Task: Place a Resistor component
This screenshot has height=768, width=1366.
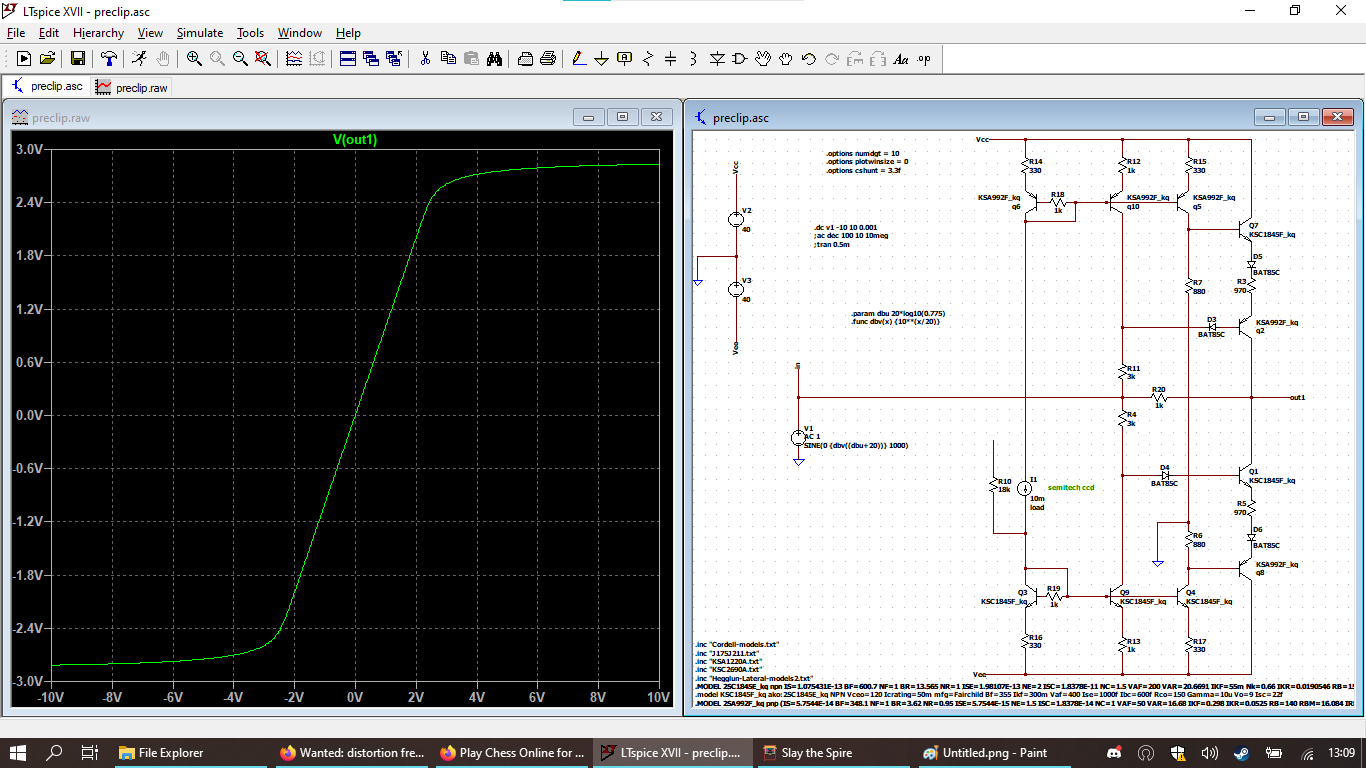Action: click(648, 59)
